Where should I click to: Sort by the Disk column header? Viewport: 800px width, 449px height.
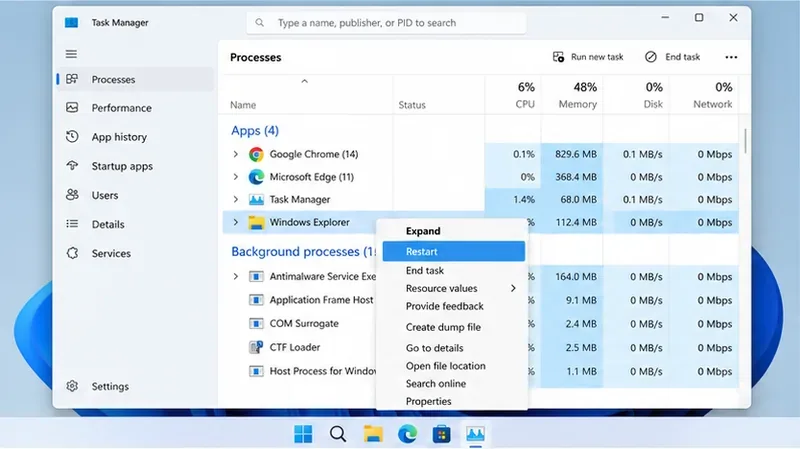pyautogui.click(x=636, y=95)
